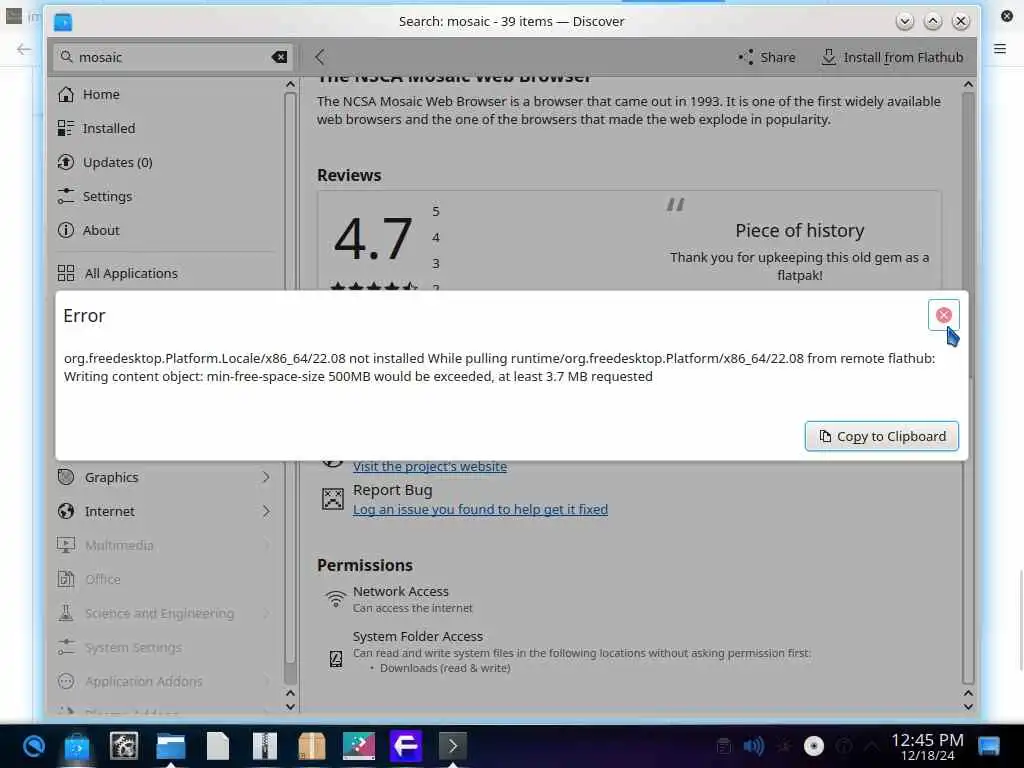Click the purple F app taskbar icon
1024x768 pixels.
(406, 746)
